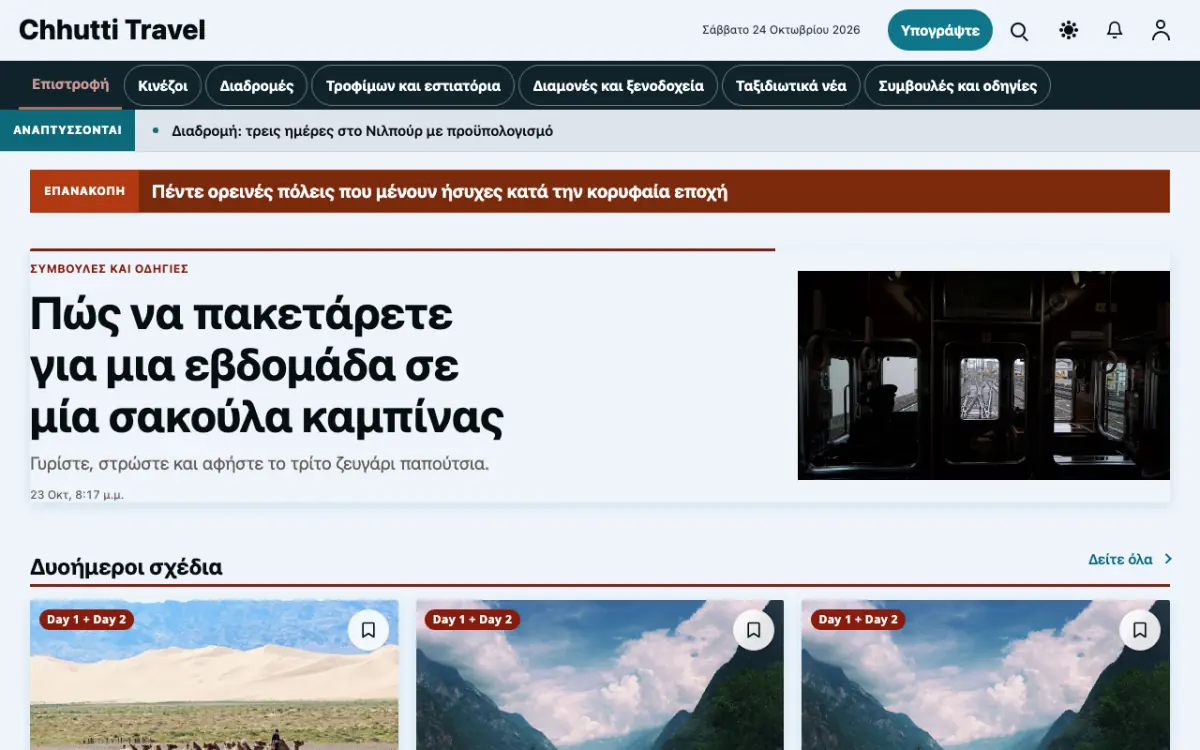Open headline Πώς να πακετάρετε article
This screenshot has width=1200, height=750.
point(266,367)
